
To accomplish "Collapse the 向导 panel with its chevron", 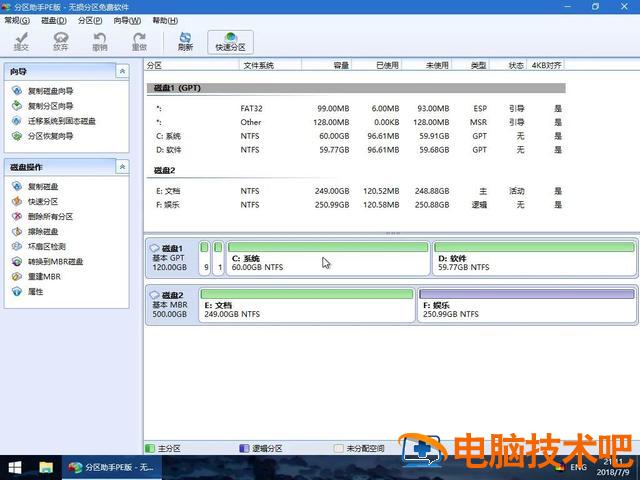I will click(122, 72).
